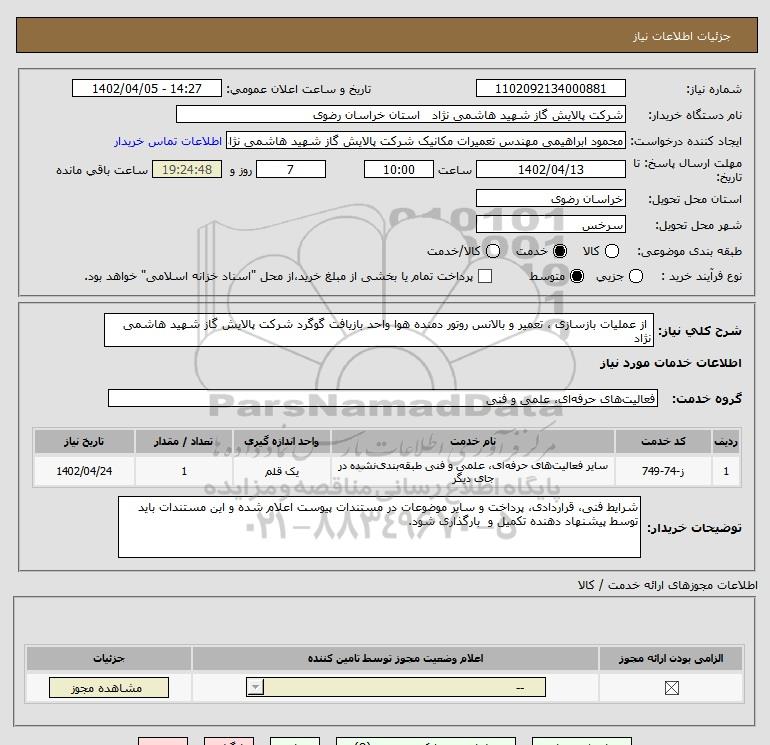Viewport: 770px width, 745px height.
Task: Click the مشاهده مجوز button
Action: pyautogui.click(x=109, y=688)
